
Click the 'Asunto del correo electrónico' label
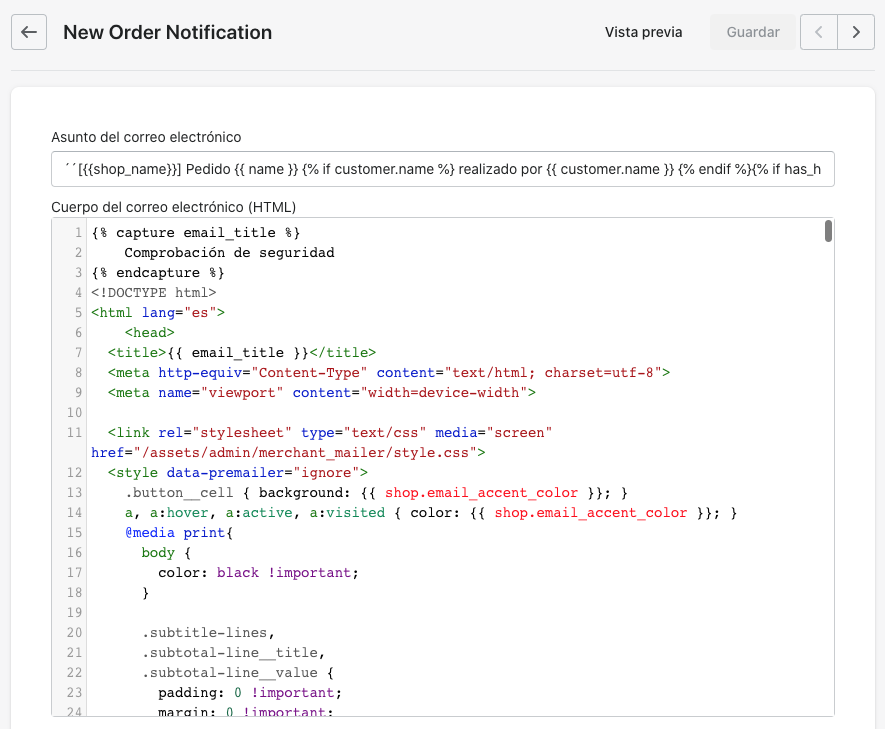[x=146, y=137]
